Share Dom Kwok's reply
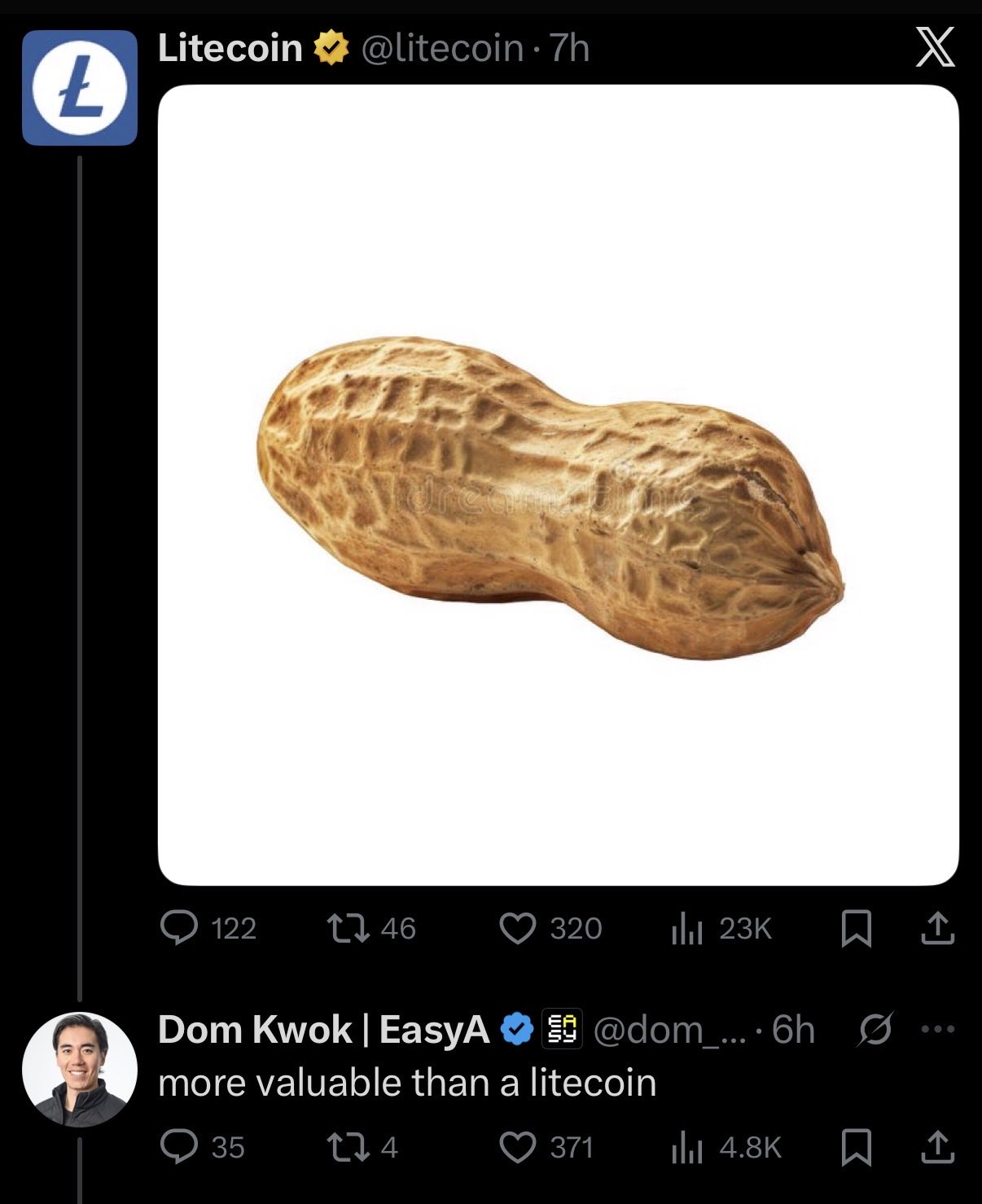The image size is (982, 1204). tap(937, 1147)
